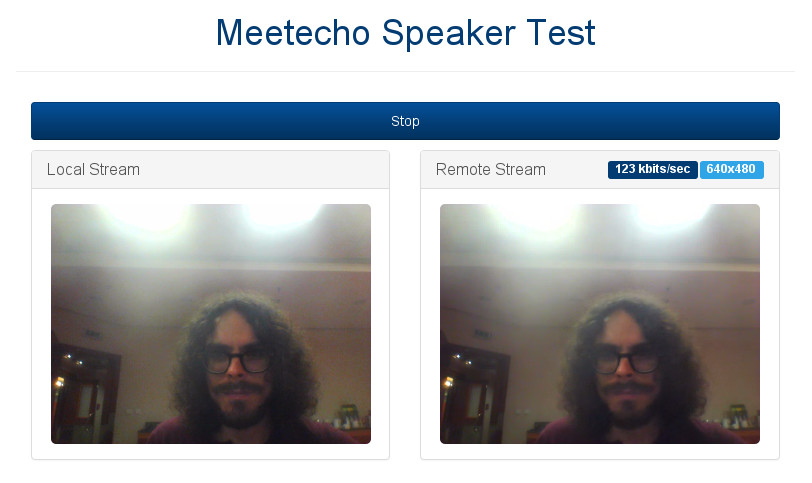
Task: Select the Local Stream panel title
Action: (93, 169)
